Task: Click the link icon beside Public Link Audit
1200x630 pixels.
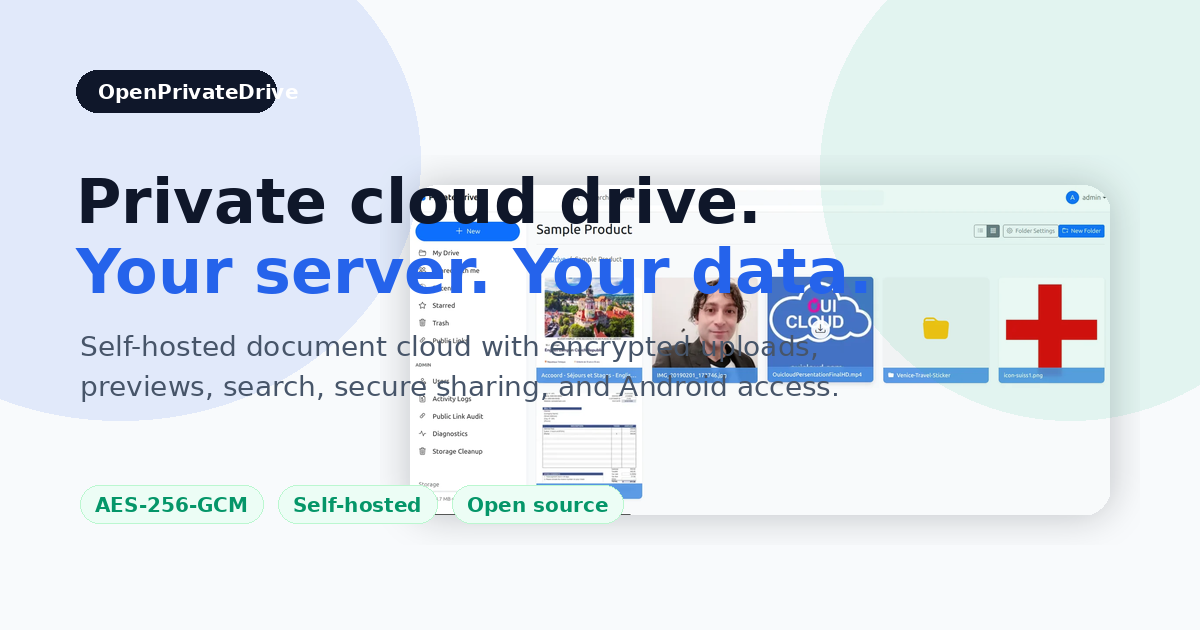Action: pos(422,416)
